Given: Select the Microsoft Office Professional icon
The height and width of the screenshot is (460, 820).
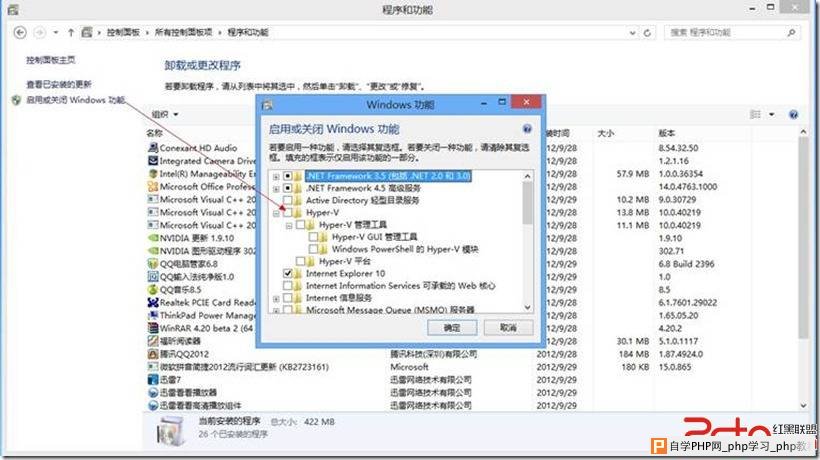Looking at the screenshot, I should tap(153, 186).
